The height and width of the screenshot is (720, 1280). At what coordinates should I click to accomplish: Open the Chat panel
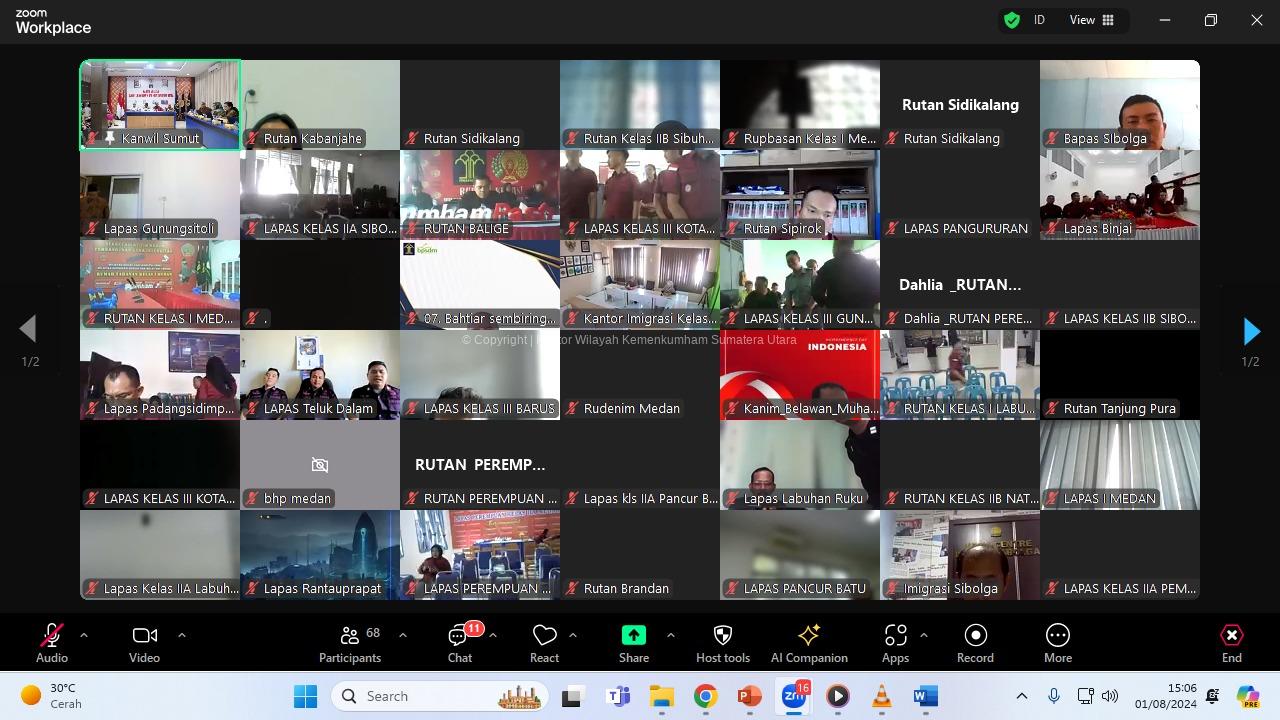[460, 643]
